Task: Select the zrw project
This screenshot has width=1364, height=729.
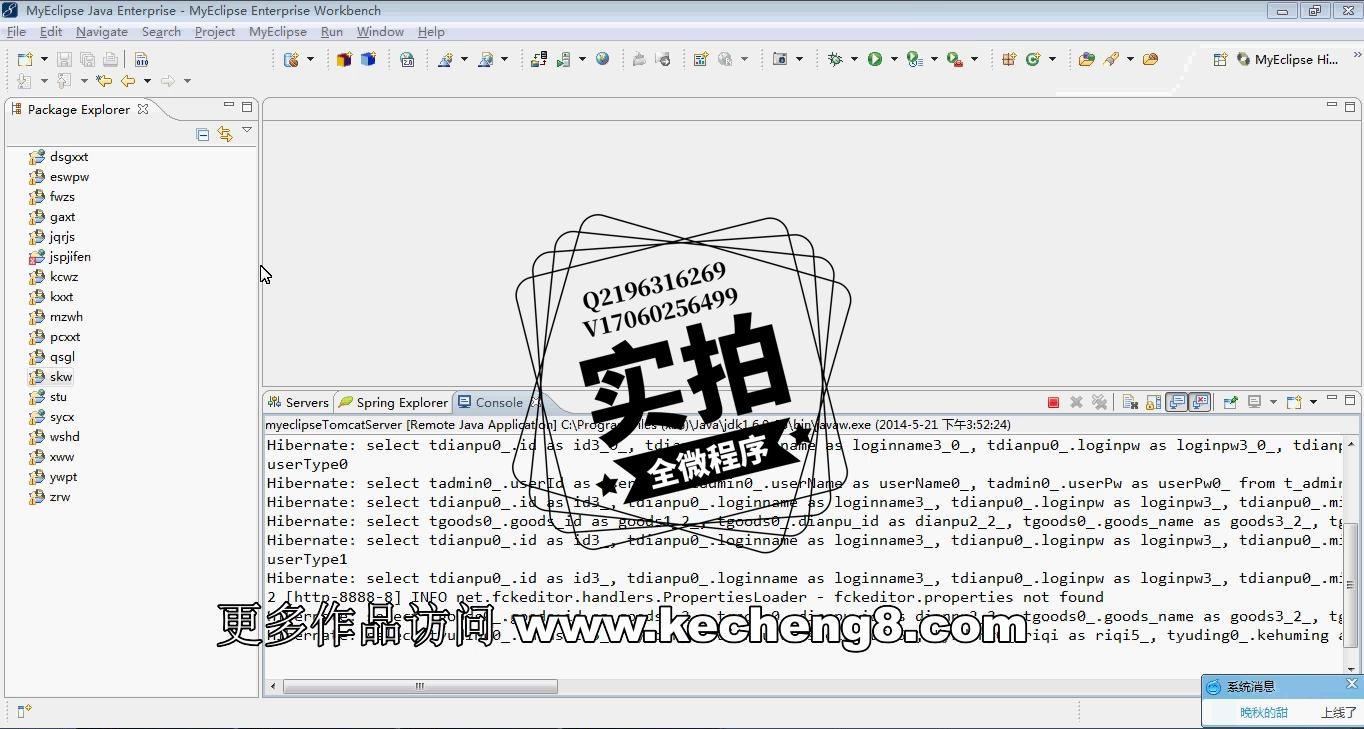Action: pyautogui.click(x=50, y=497)
